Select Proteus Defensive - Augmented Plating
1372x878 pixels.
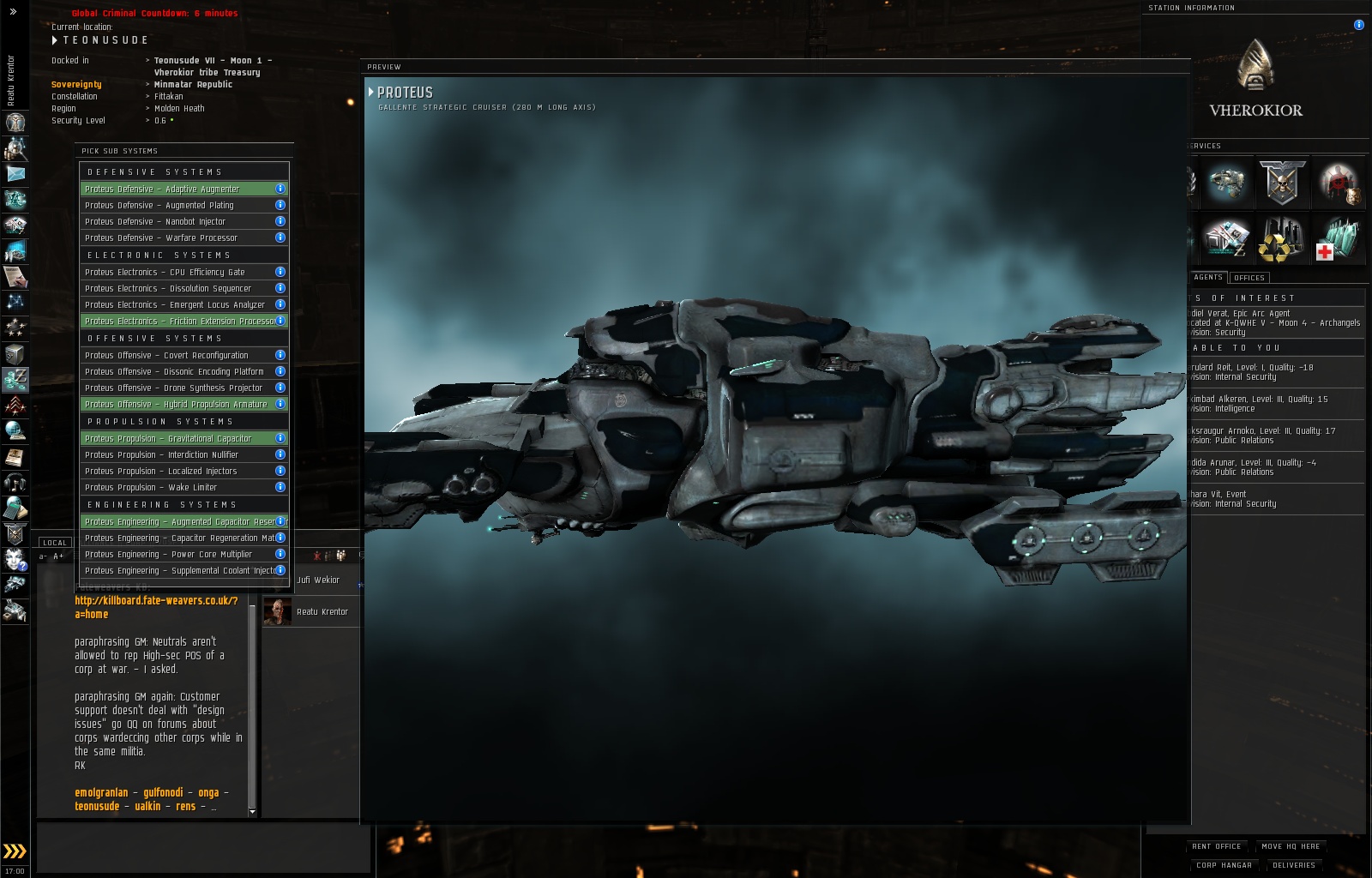coord(184,205)
